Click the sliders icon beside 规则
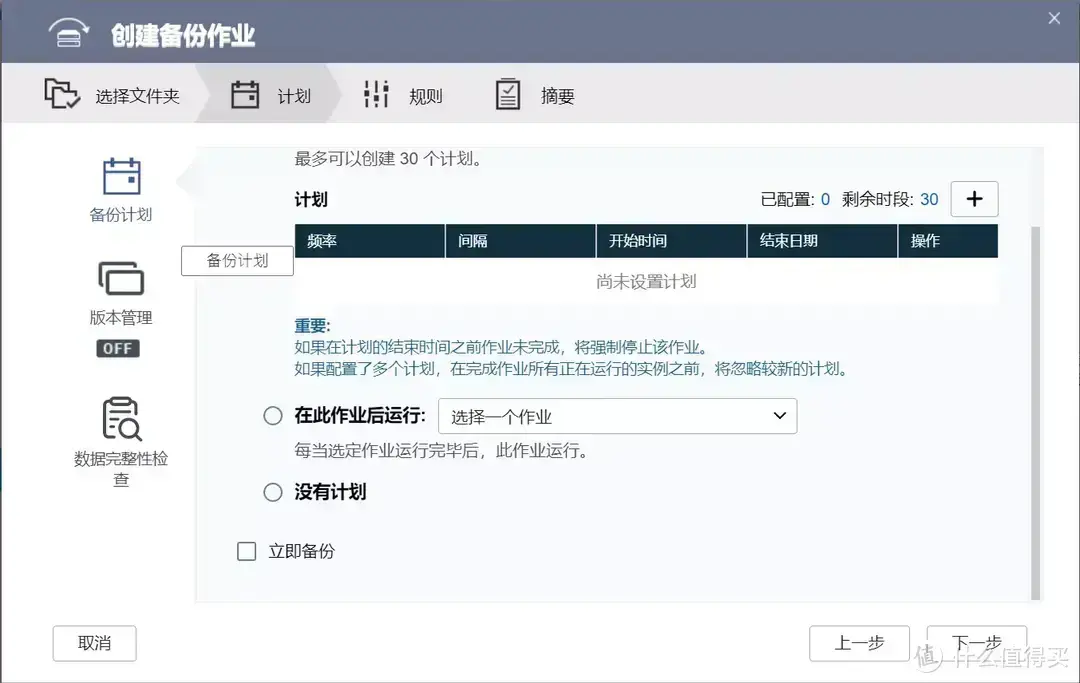 375,93
